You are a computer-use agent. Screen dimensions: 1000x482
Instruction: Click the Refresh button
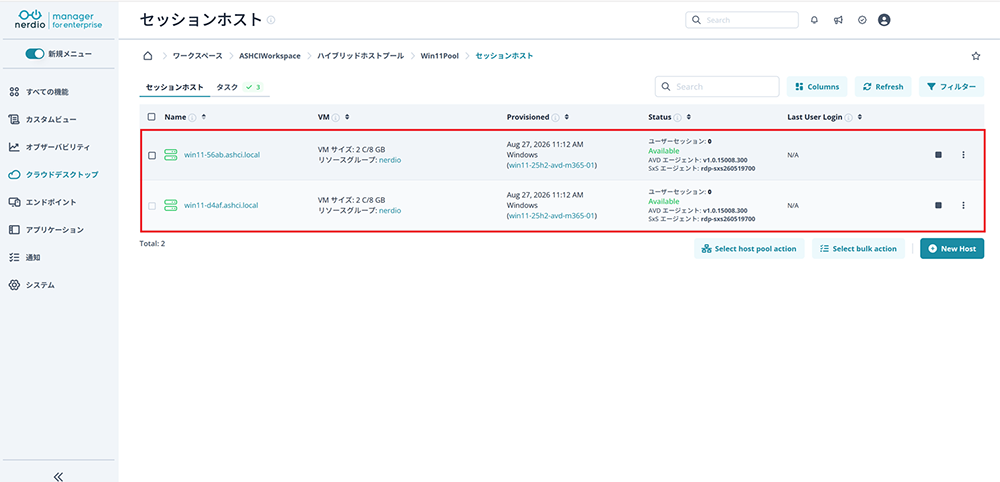(x=883, y=87)
